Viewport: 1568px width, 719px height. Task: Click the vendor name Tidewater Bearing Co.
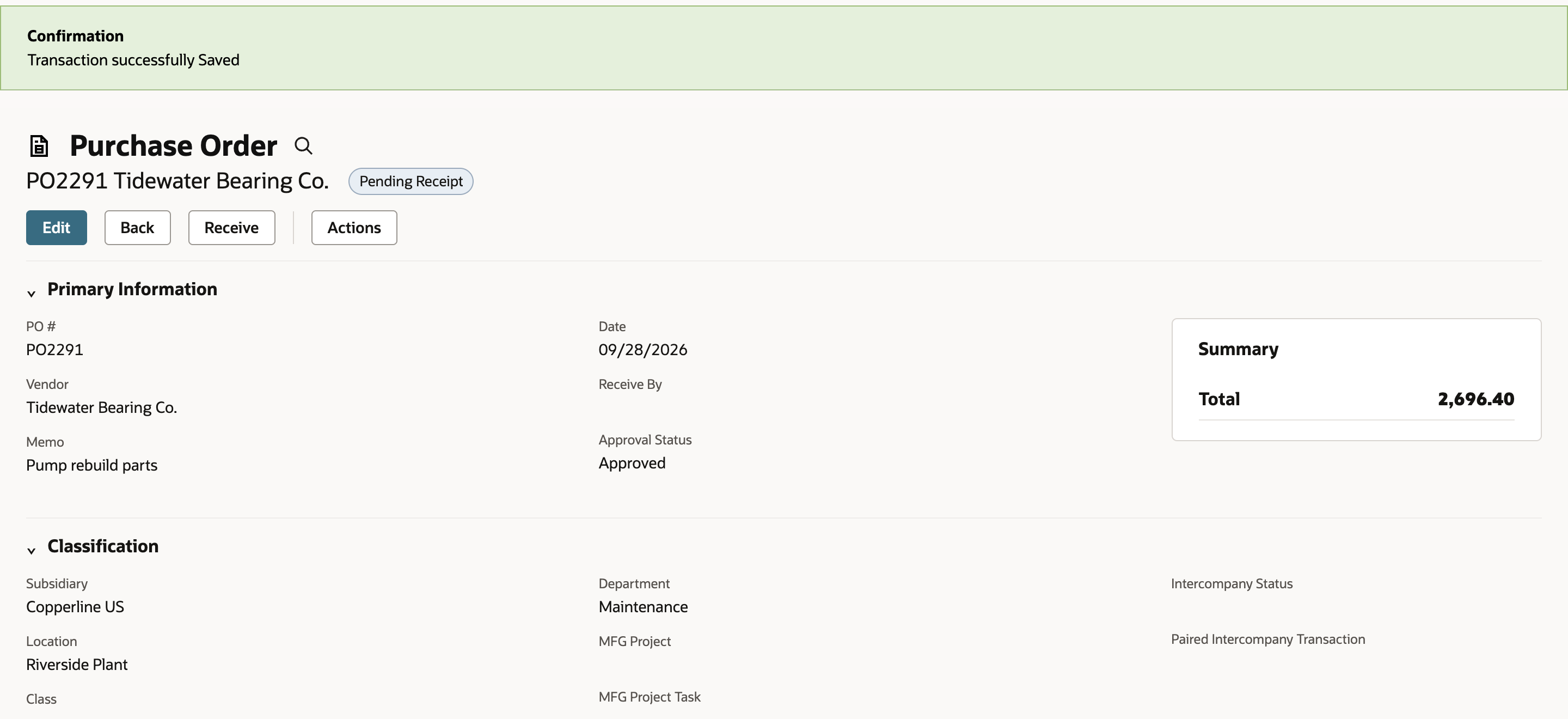coord(102,407)
